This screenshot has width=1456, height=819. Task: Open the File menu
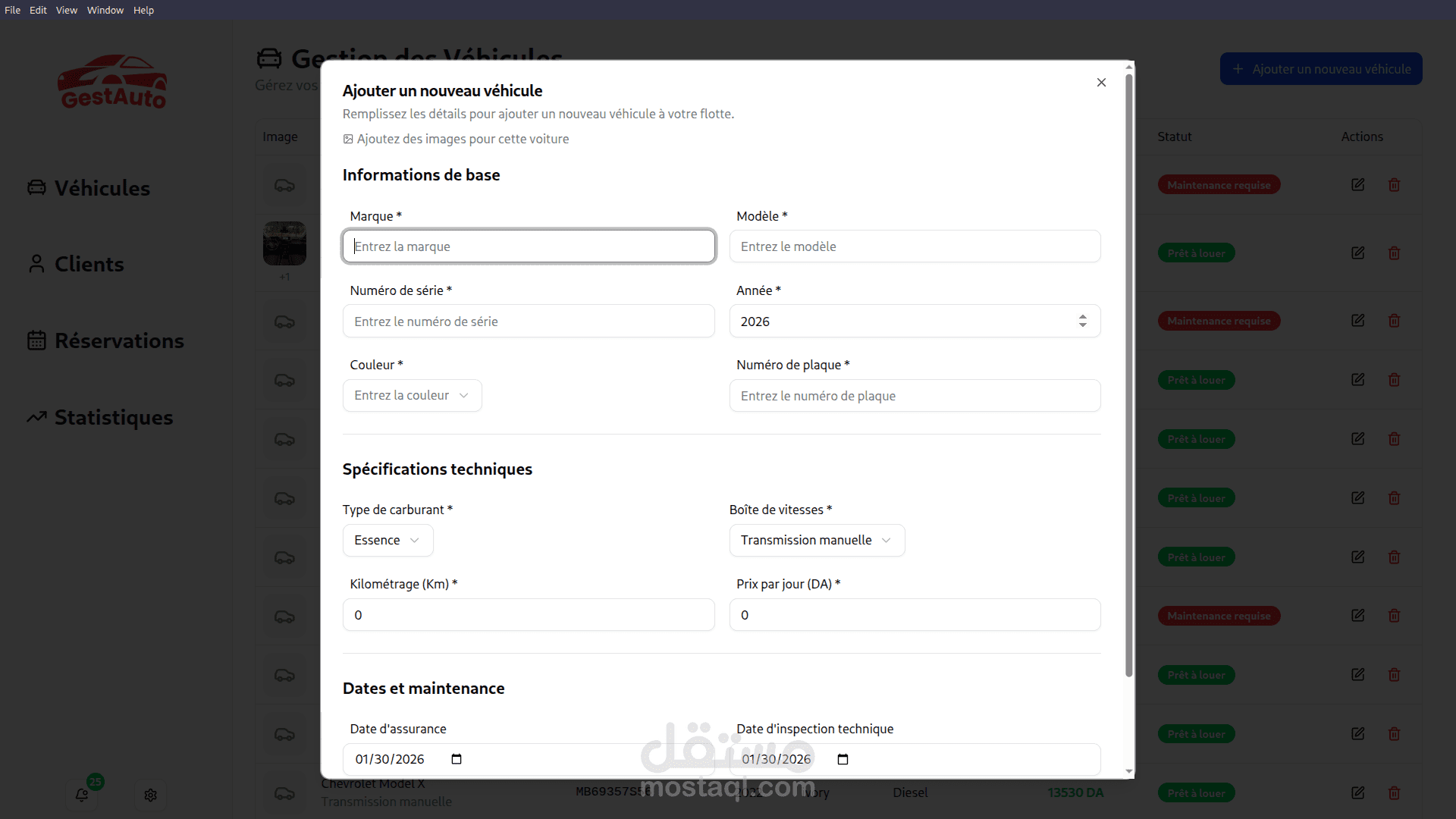coord(12,10)
